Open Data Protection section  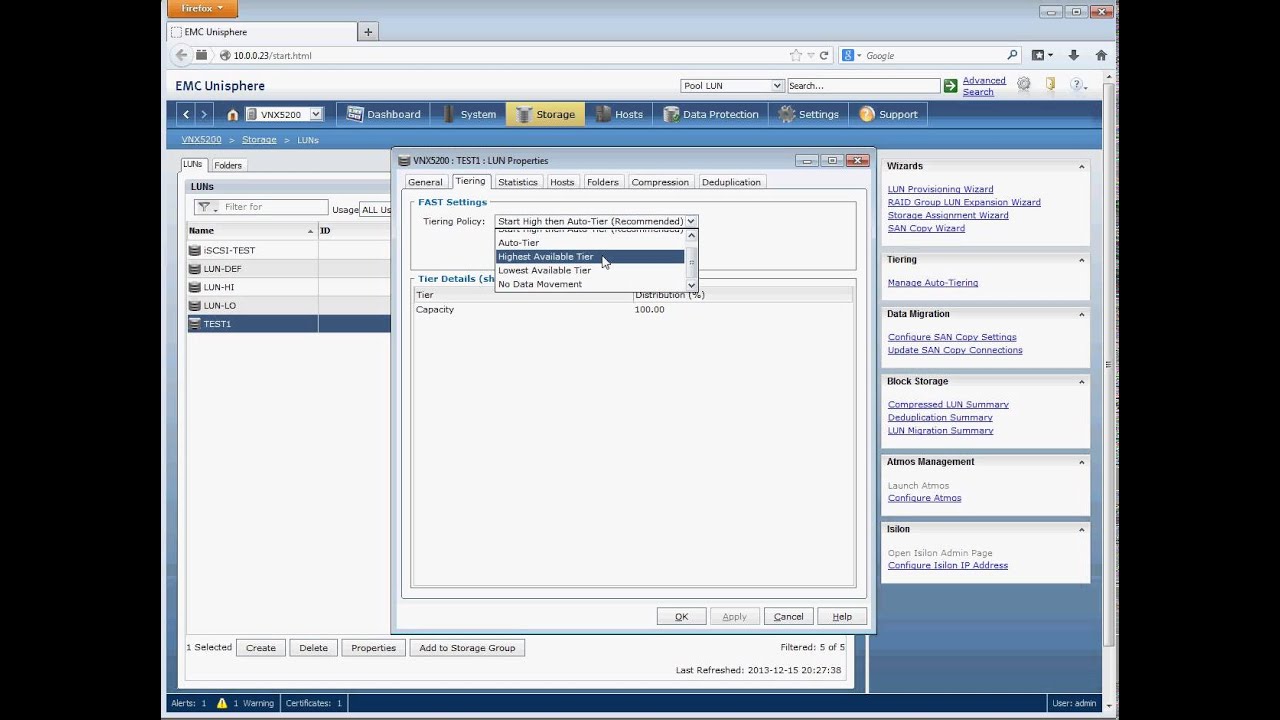click(x=711, y=114)
